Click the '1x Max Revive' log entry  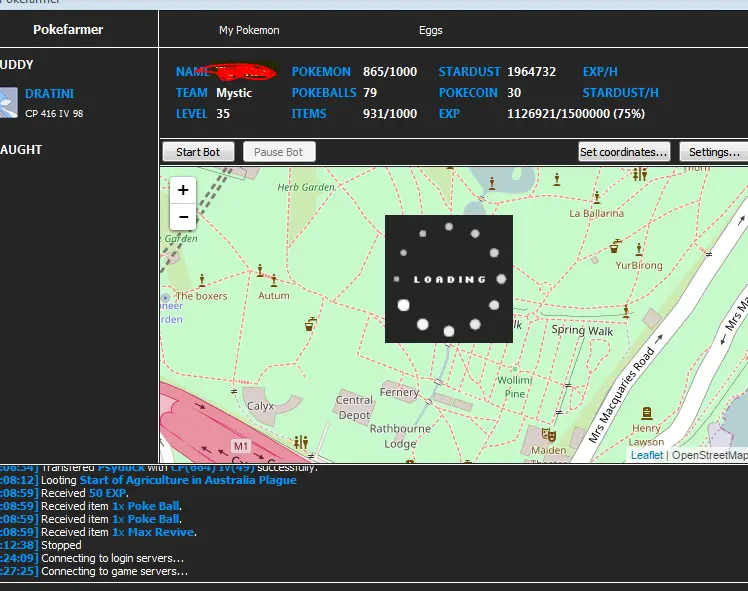153,532
